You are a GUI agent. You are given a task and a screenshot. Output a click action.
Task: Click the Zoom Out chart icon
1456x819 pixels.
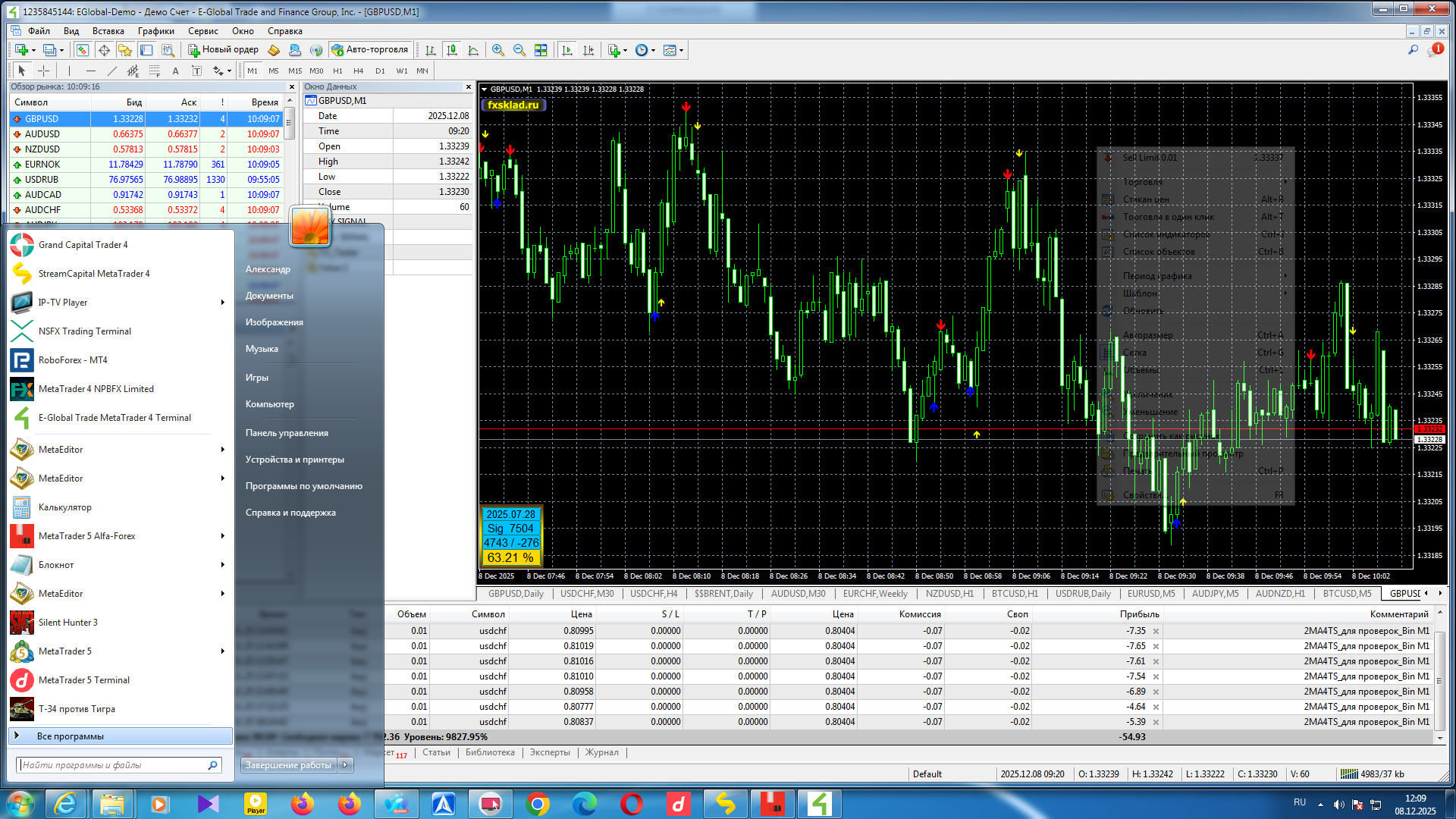[519, 50]
